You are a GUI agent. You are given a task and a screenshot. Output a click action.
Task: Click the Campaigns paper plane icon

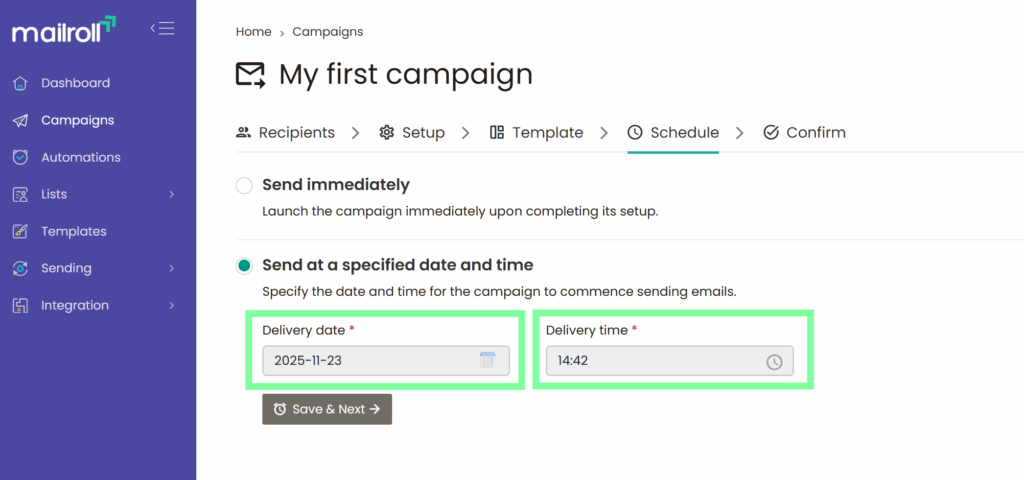pos(20,120)
